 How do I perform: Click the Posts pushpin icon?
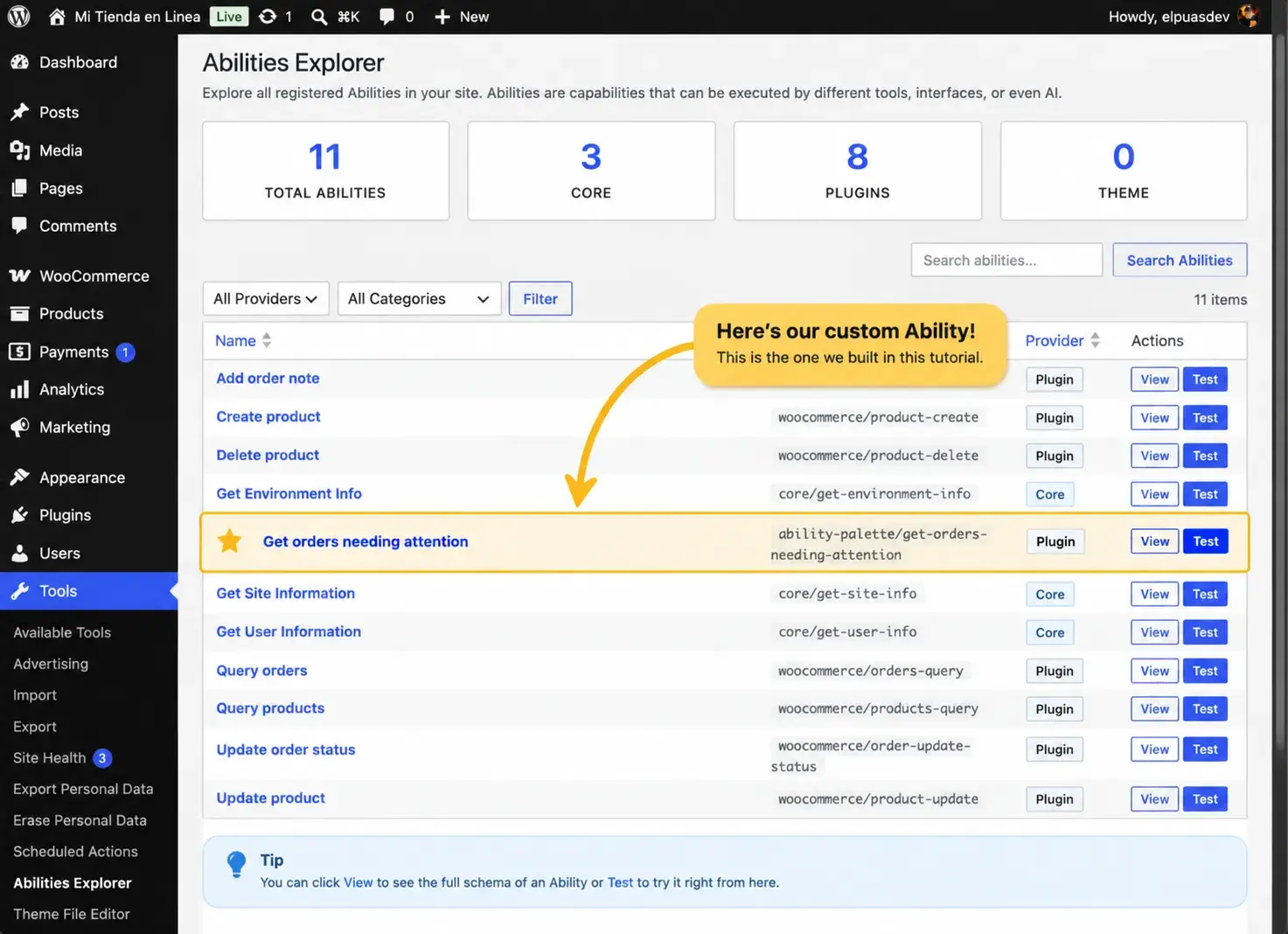point(19,112)
